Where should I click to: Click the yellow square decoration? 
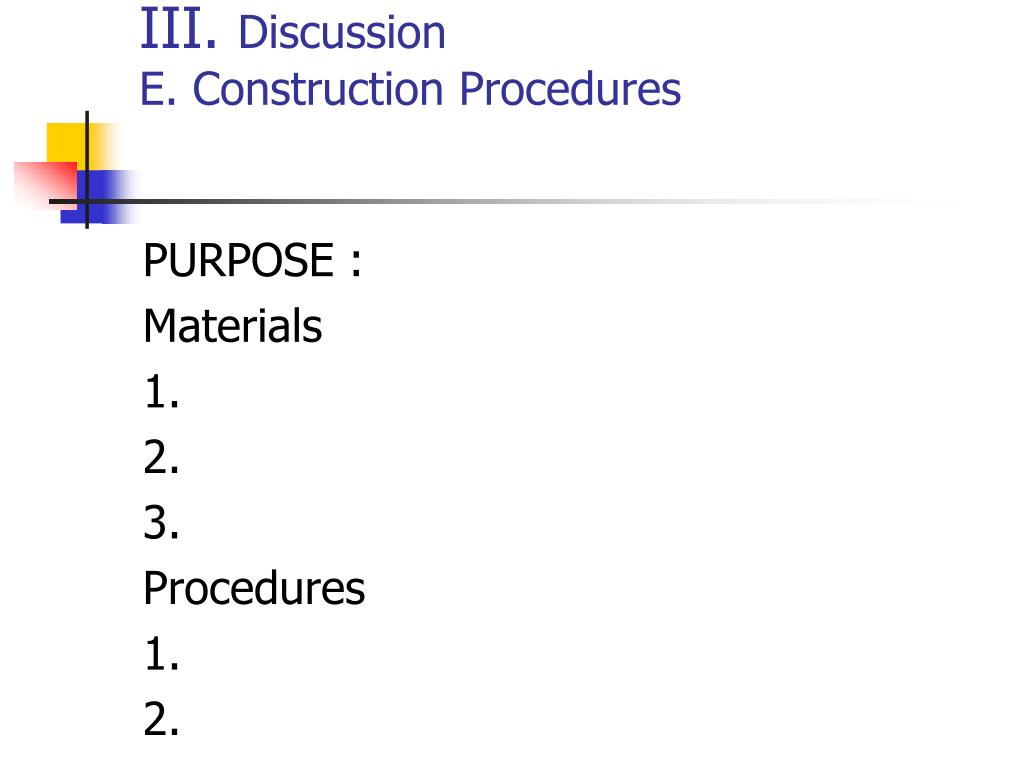coord(78,146)
